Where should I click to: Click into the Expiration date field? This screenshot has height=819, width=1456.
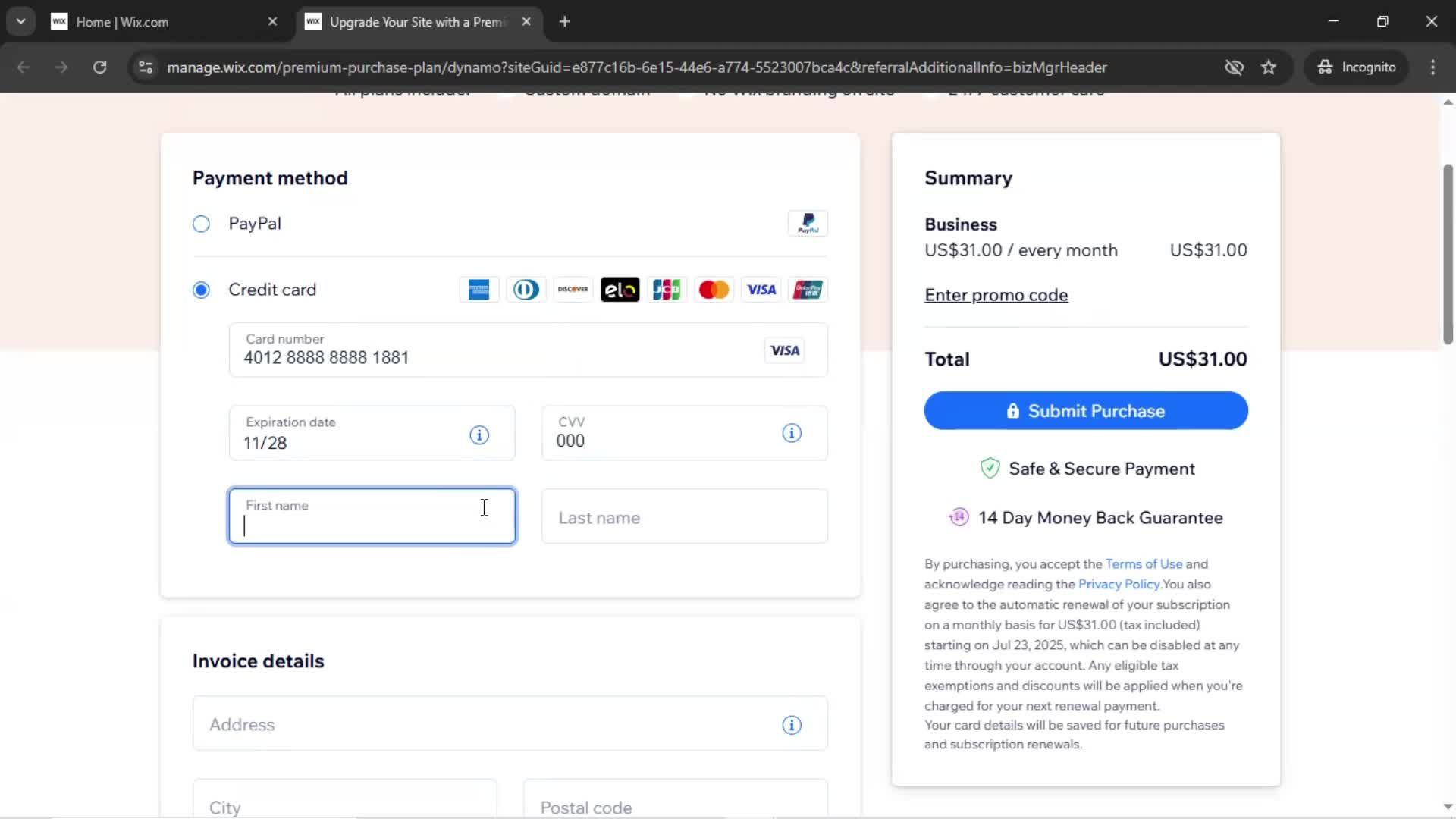tap(372, 433)
